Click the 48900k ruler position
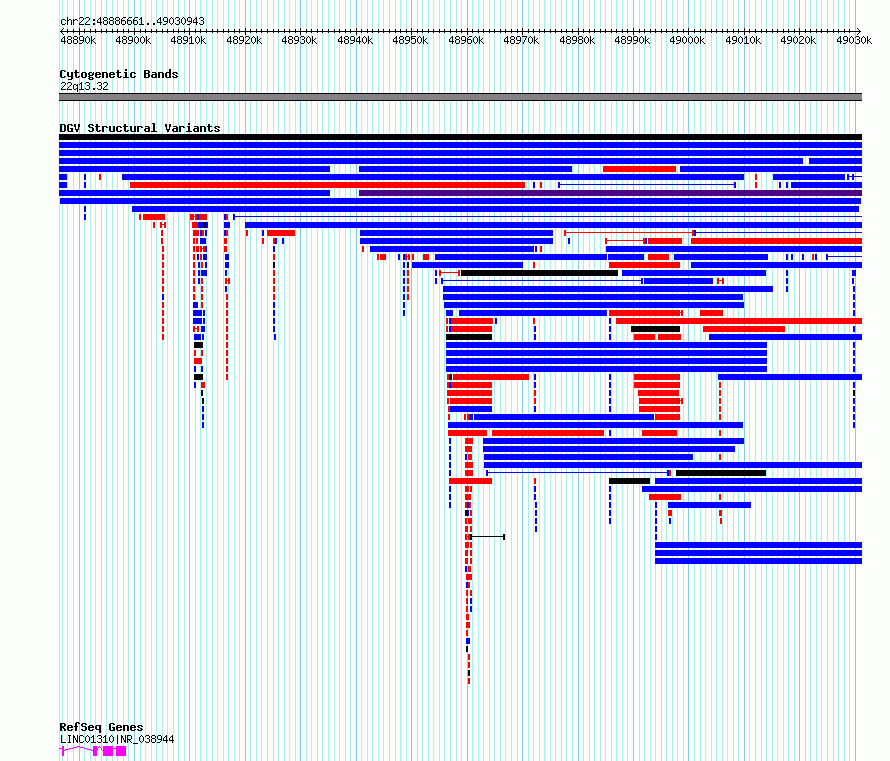 [x=133, y=40]
